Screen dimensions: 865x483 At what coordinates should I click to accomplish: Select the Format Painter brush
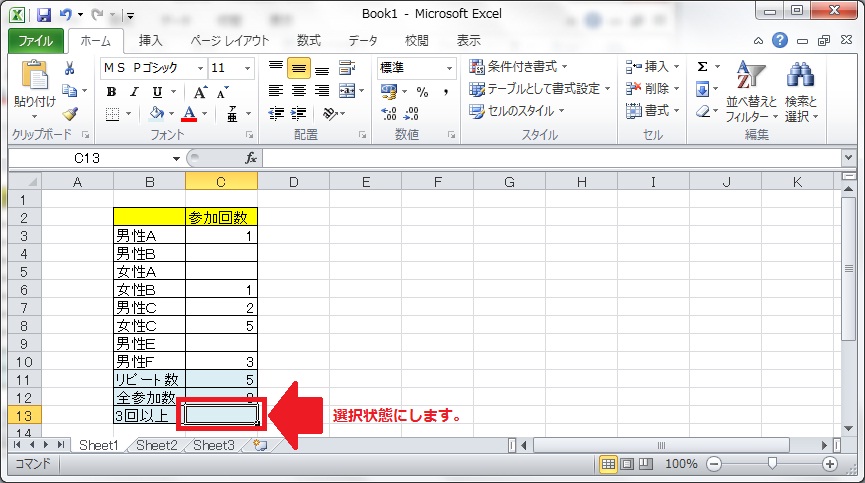click(70, 114)
